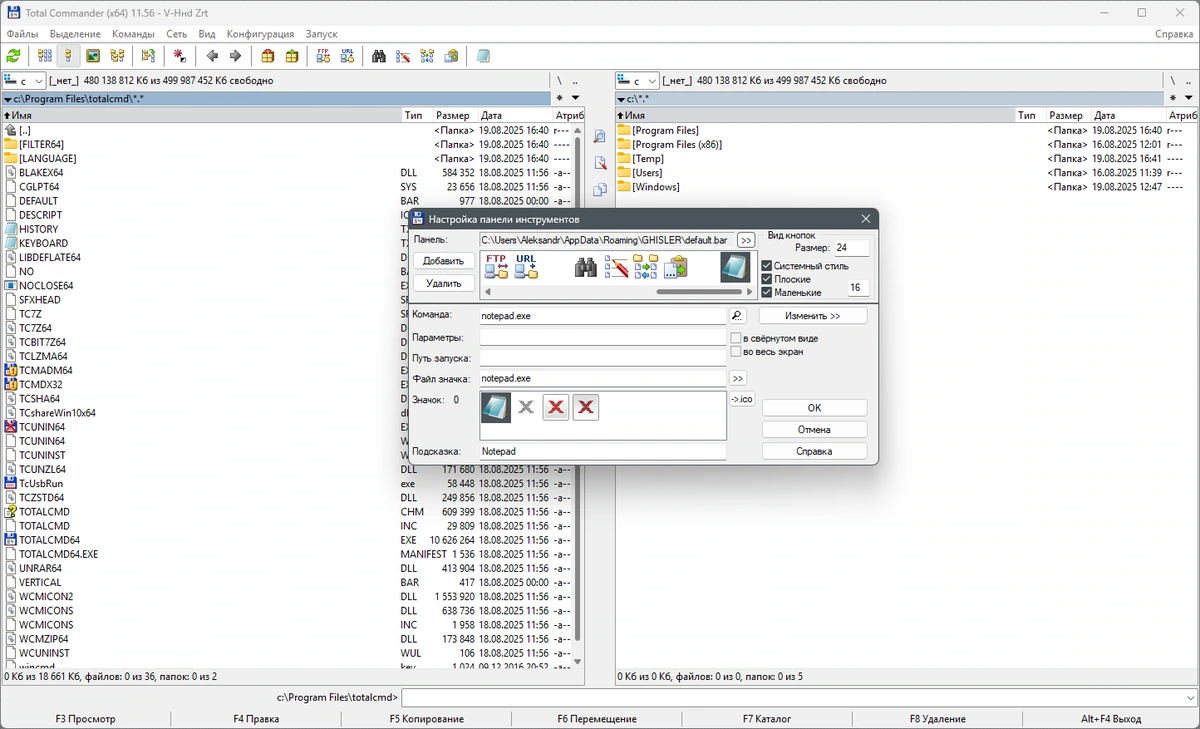Click the binoculars Search icon in main toolbar
This screenshot has height=729, width=1200.
[x=379, y=56]
